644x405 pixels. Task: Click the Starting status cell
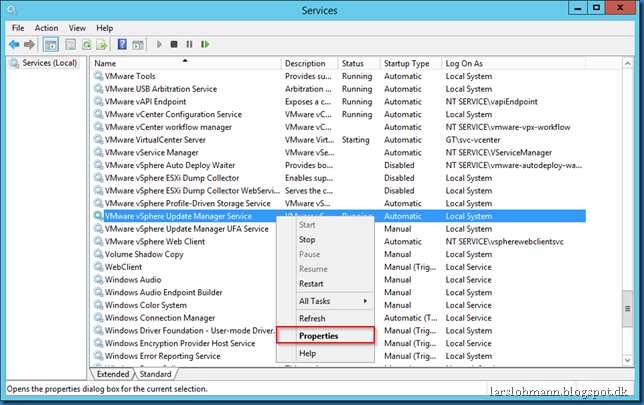click(x=356, y=140)
